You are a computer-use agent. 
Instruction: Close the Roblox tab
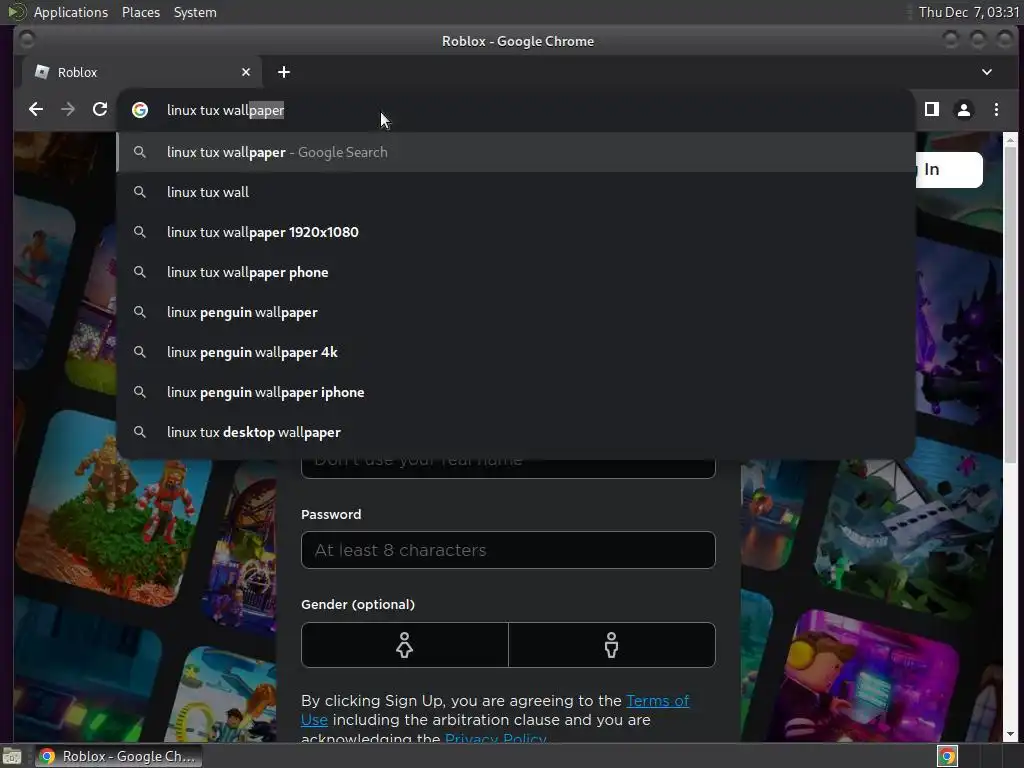pos(246,72)
